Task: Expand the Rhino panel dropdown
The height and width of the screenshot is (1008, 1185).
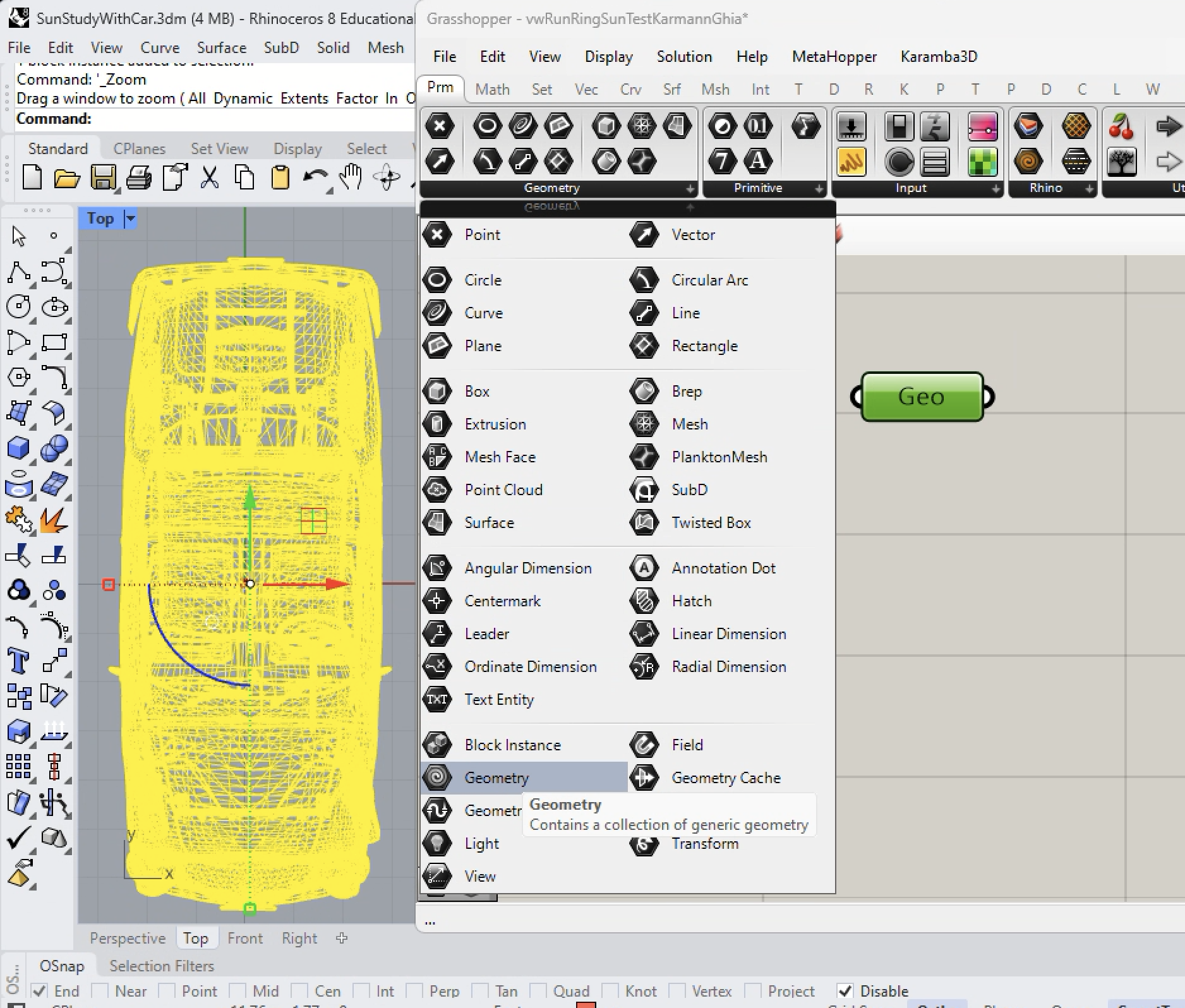Action: tap(1089, 188)
